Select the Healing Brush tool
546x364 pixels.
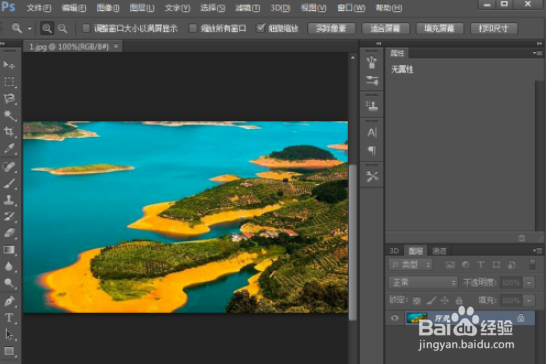[x=9, y=166]
